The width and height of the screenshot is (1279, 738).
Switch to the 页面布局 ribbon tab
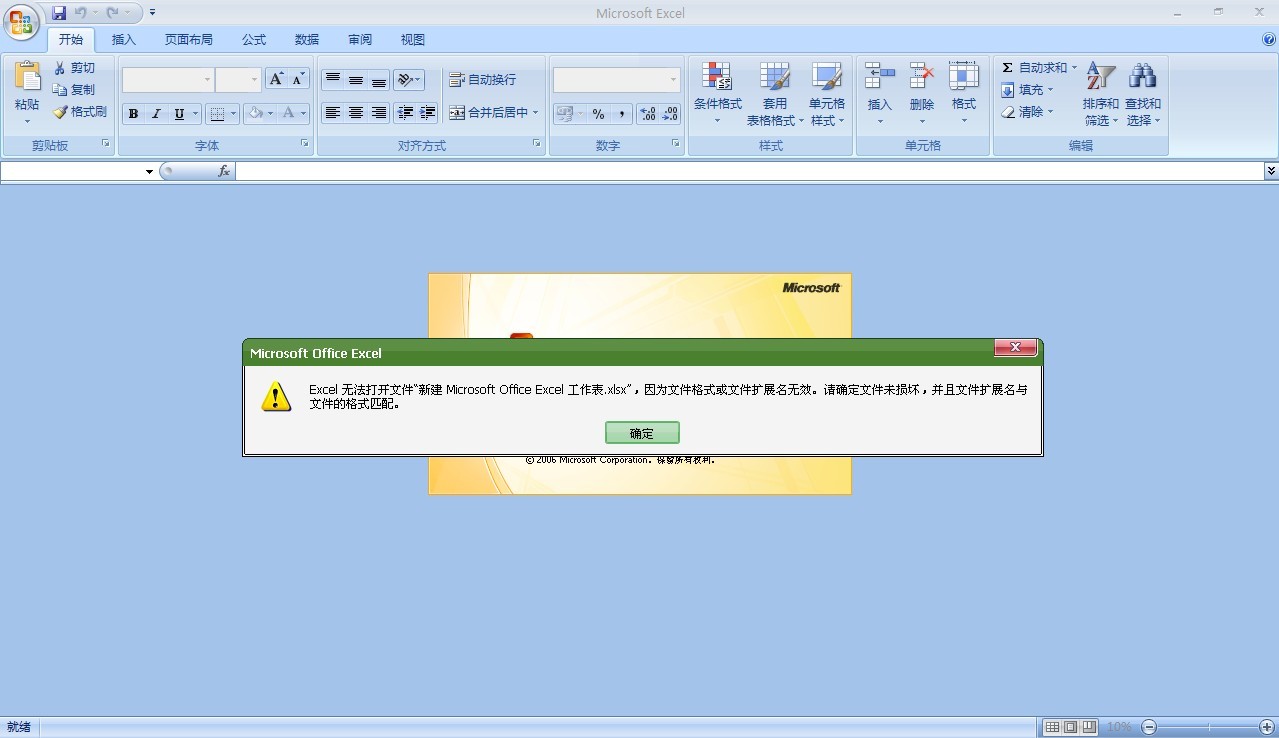click(189, 40)
